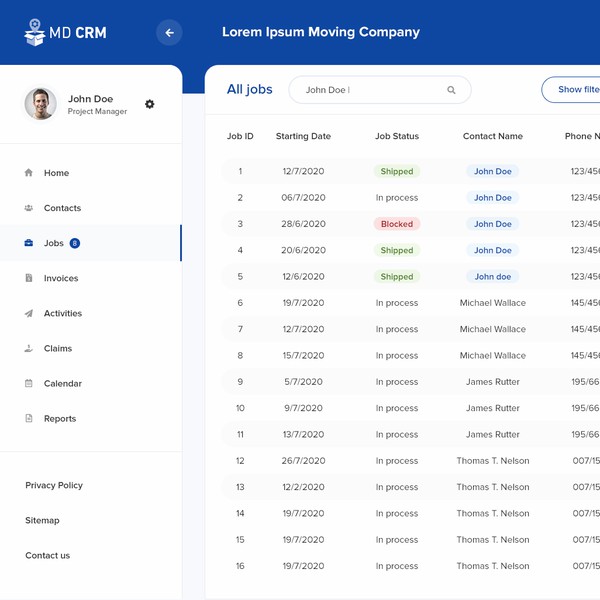Sort by Contact Name column header

point(493,136)
